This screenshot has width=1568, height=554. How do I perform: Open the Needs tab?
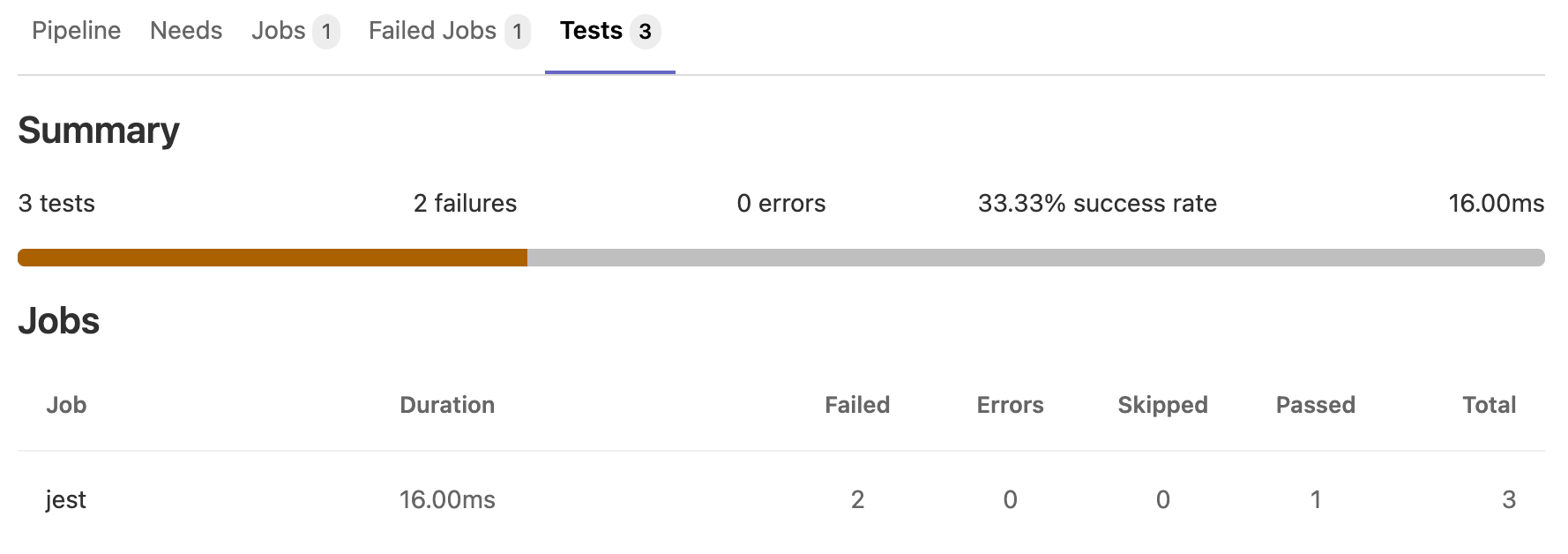(185, 31)
